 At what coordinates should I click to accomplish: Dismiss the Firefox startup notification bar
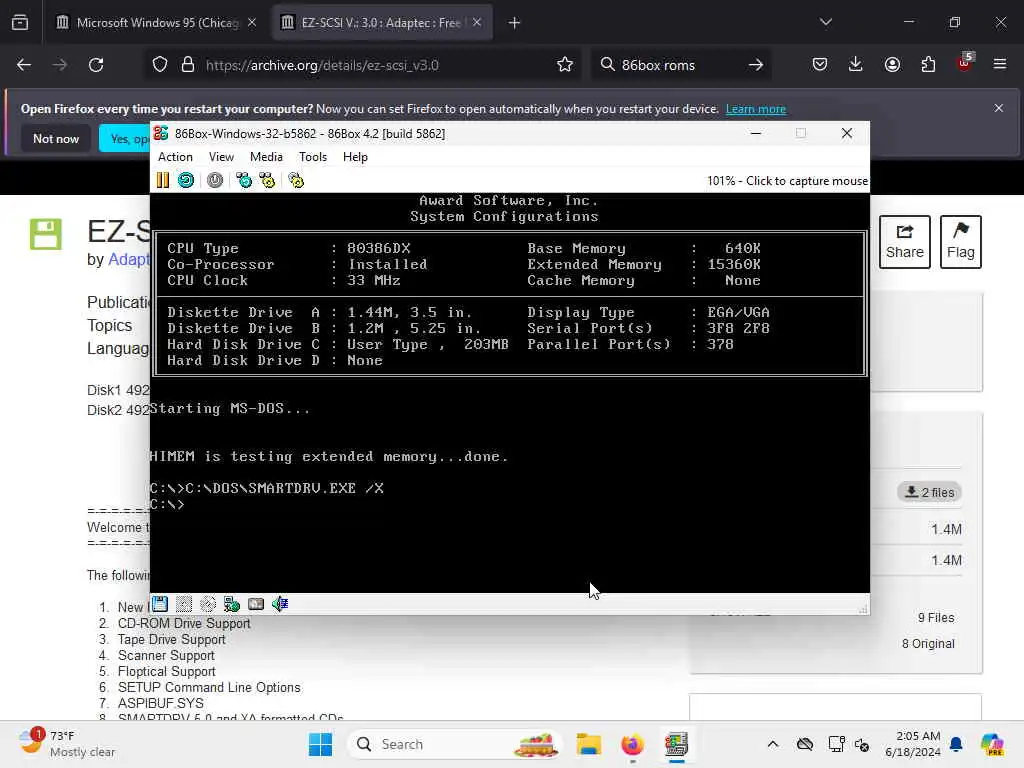coord(999,108)
